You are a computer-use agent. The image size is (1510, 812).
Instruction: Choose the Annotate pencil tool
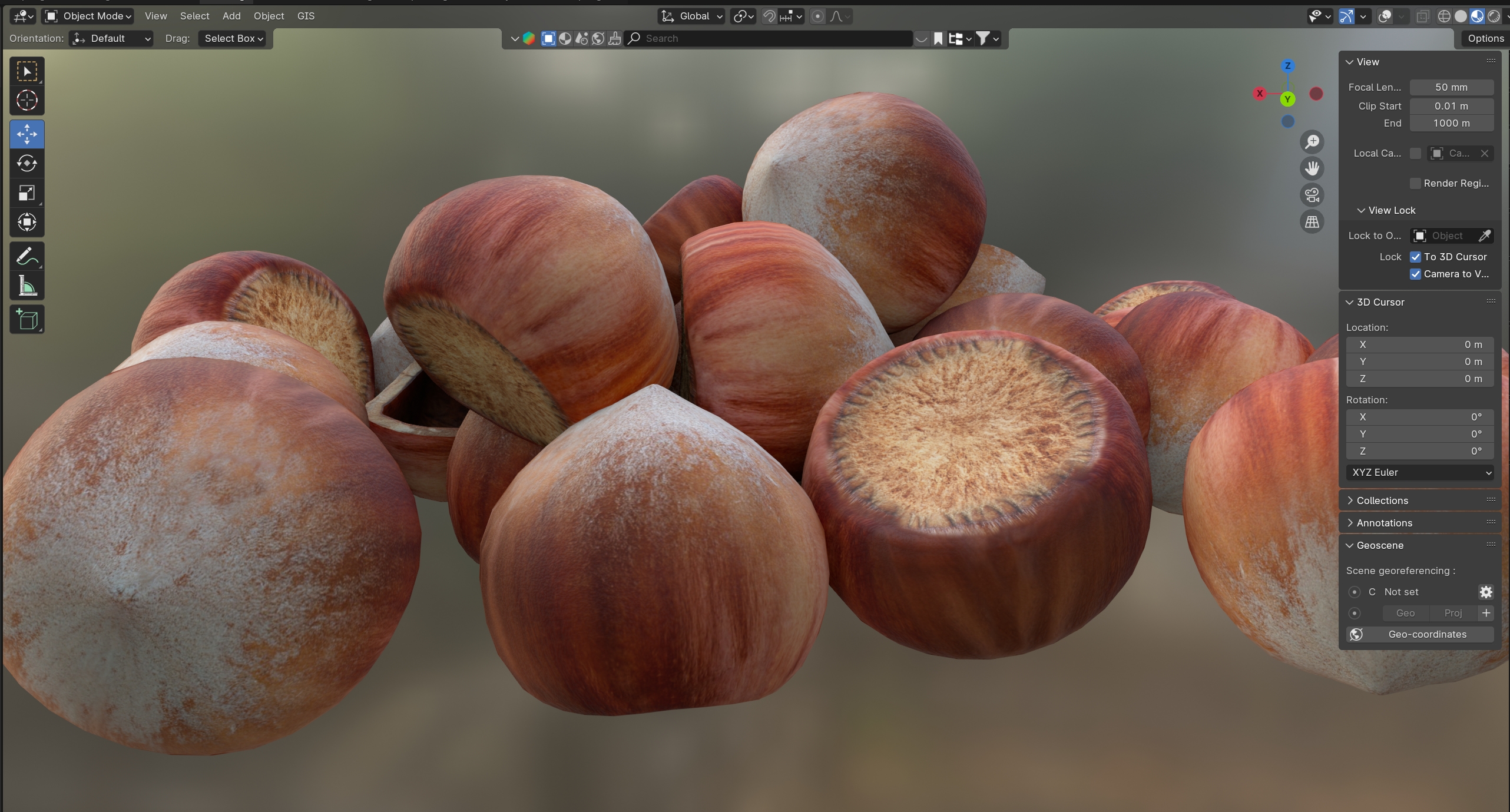27,257
